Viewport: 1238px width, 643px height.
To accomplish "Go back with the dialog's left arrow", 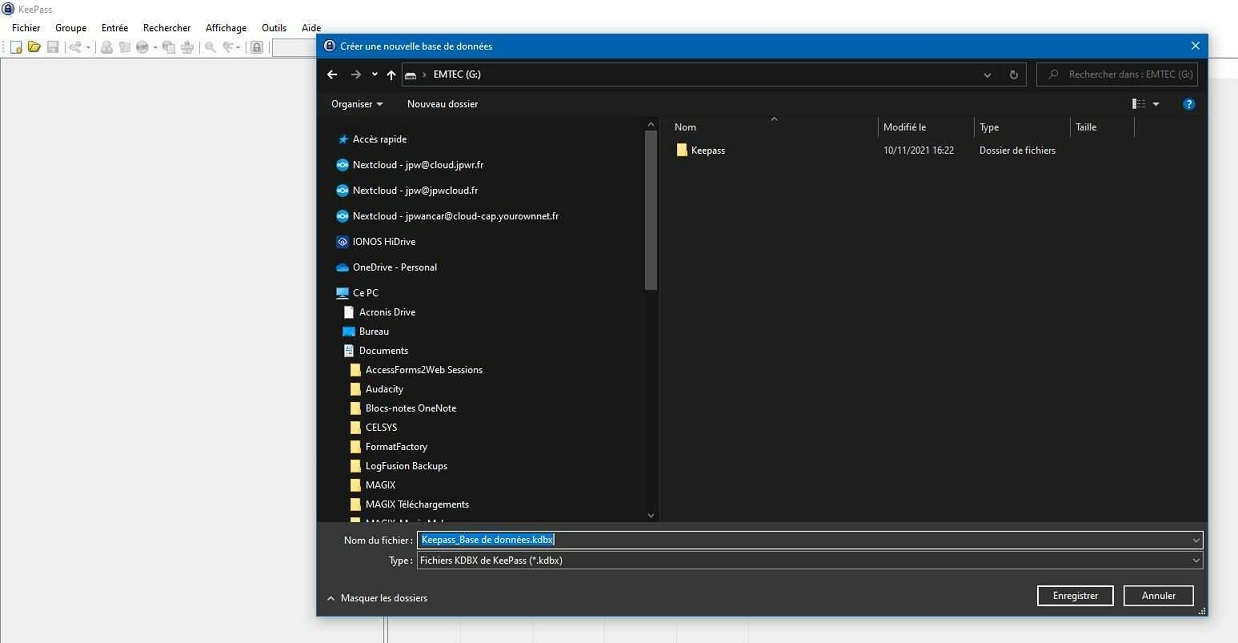I will pyautogui.click(x=332, y=74).
